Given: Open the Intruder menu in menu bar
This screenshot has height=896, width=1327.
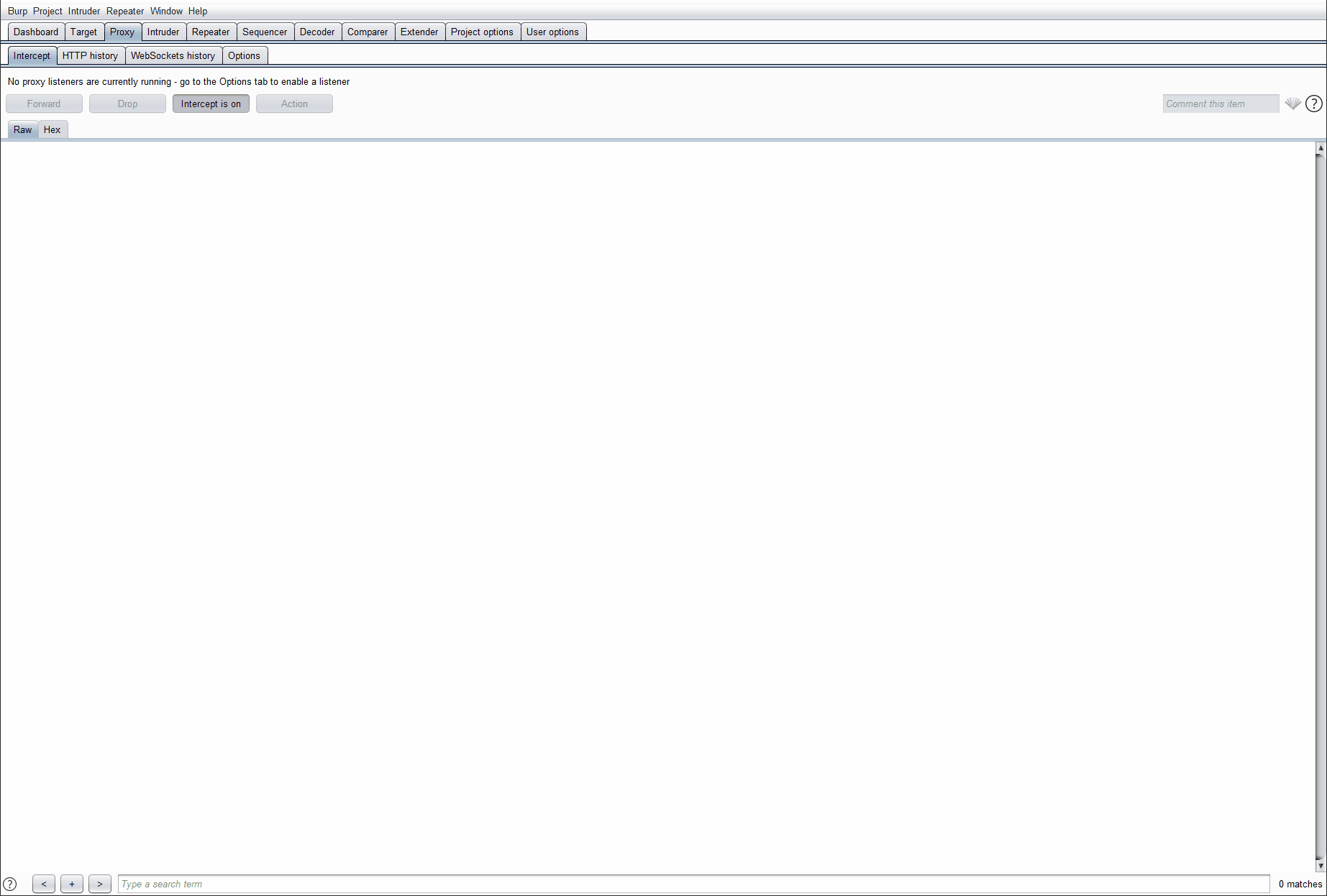Looking at the screenshot, I should (x=84, y=11).
